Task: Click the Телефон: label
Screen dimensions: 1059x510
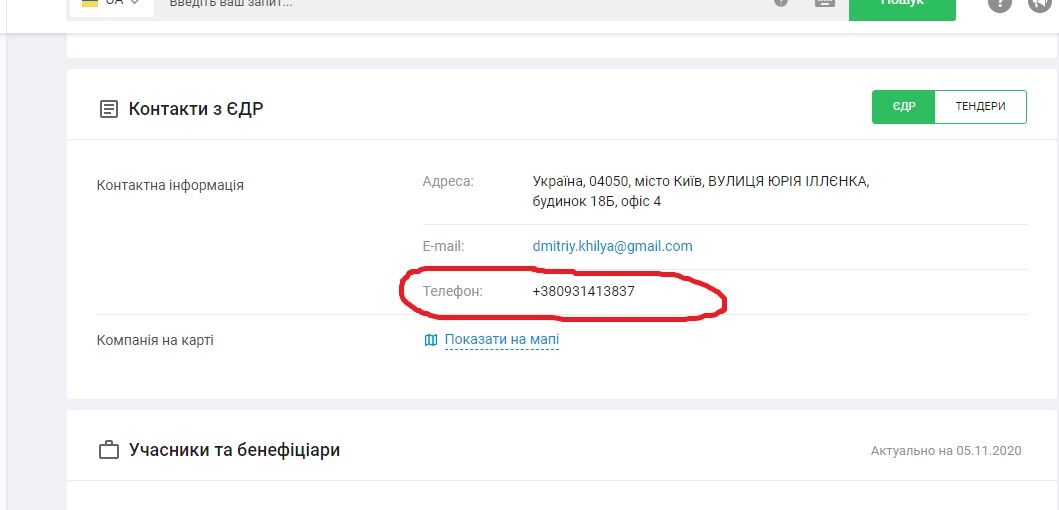Action: pyautogui.click(x=453, y=292)
